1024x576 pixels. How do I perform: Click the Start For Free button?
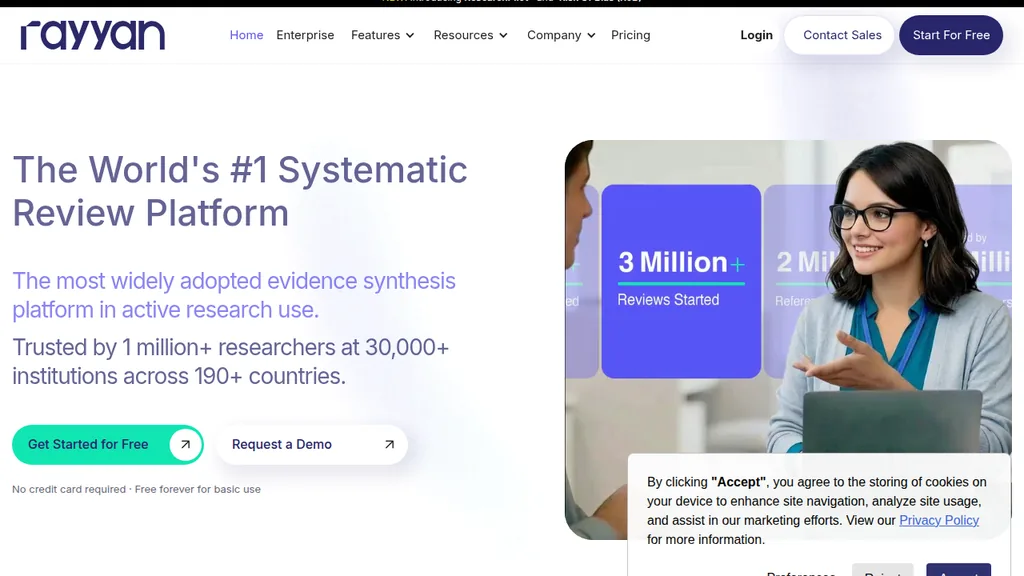pyautogui.click(x=951, y=35)
